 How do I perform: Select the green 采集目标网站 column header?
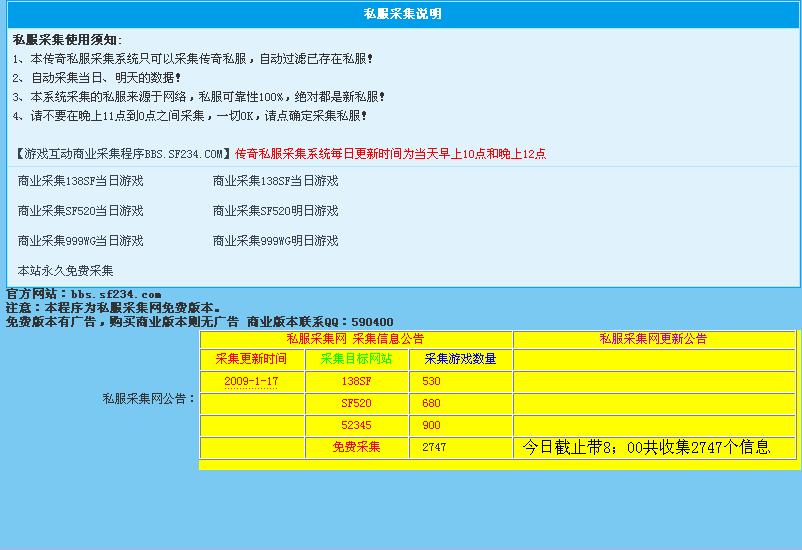point(356,359)
